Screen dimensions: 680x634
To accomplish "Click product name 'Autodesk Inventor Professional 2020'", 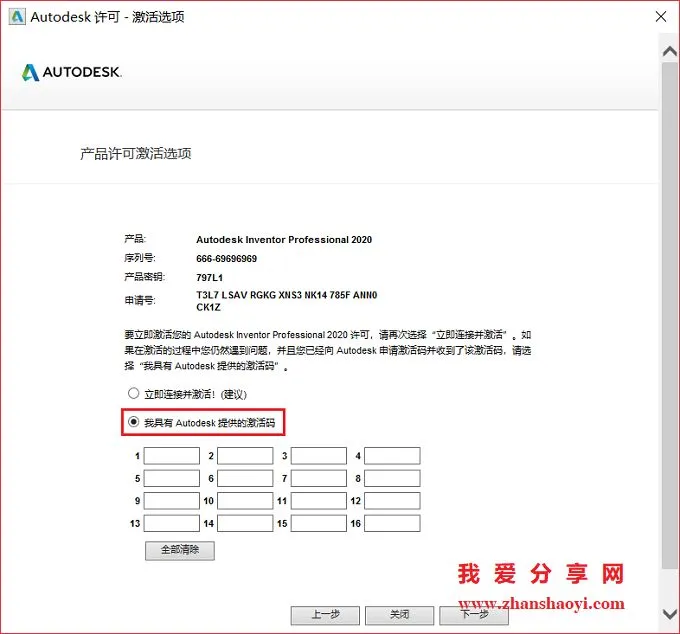I will tap(284, 240).
